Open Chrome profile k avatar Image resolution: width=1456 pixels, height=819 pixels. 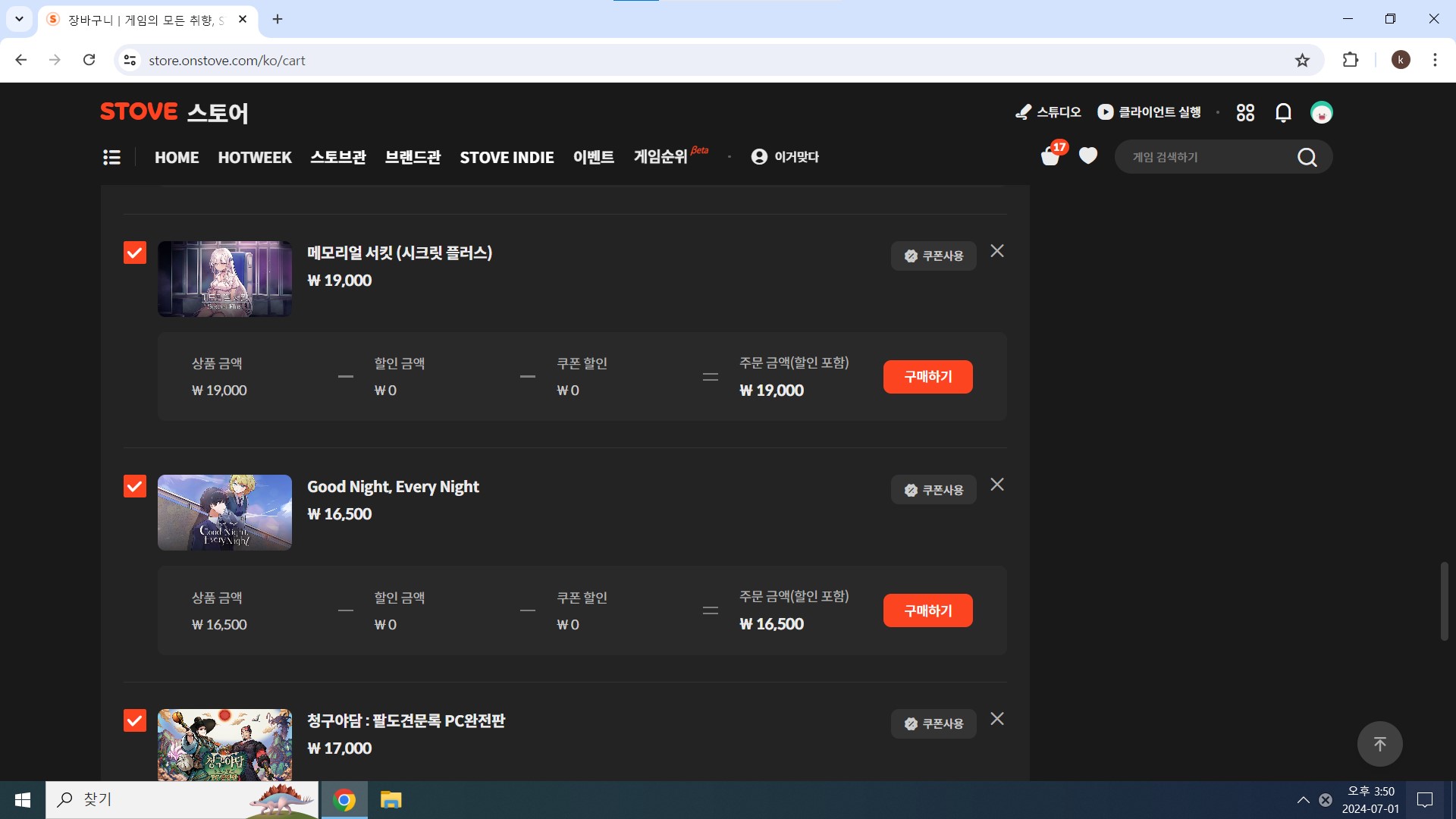pos(1401,60)
